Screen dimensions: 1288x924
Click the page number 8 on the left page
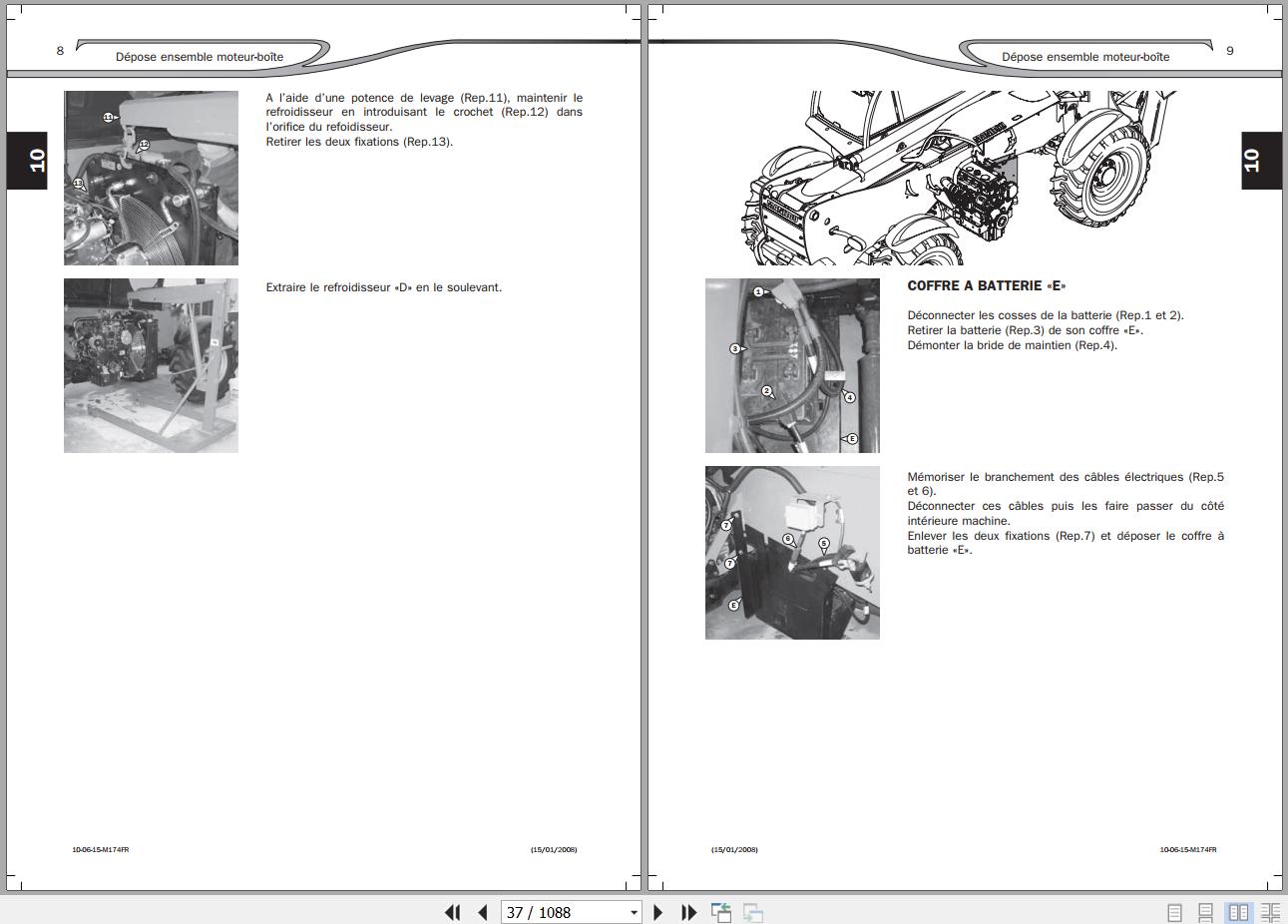[60, 51]
